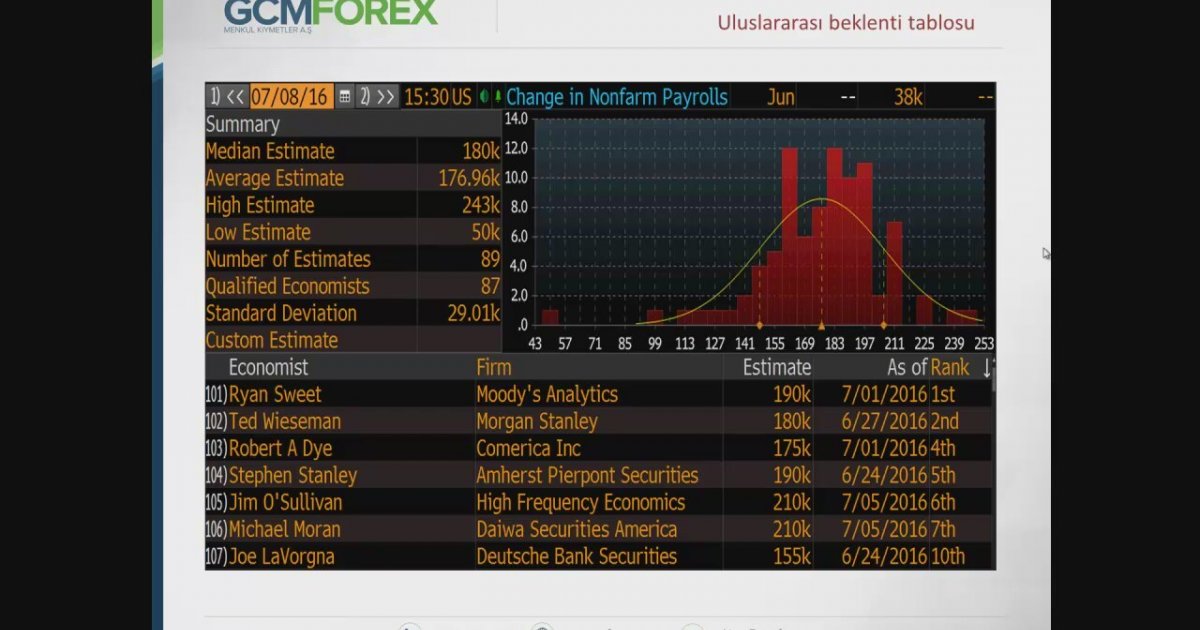Click the Uluslararası beklenti tablosu slide title
1200x630 pixels.
point(846,22)
